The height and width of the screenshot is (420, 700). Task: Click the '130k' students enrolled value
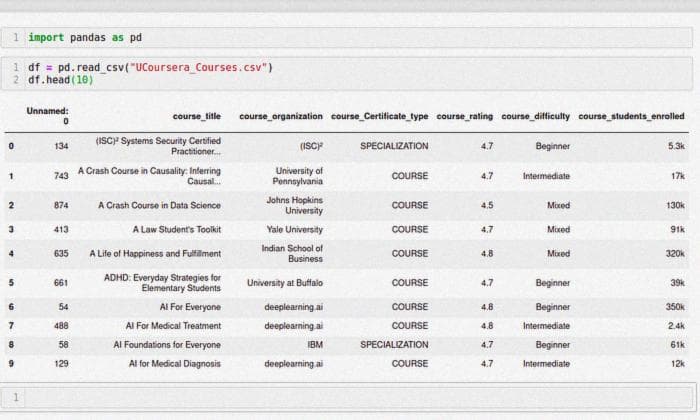click(675, 205)
